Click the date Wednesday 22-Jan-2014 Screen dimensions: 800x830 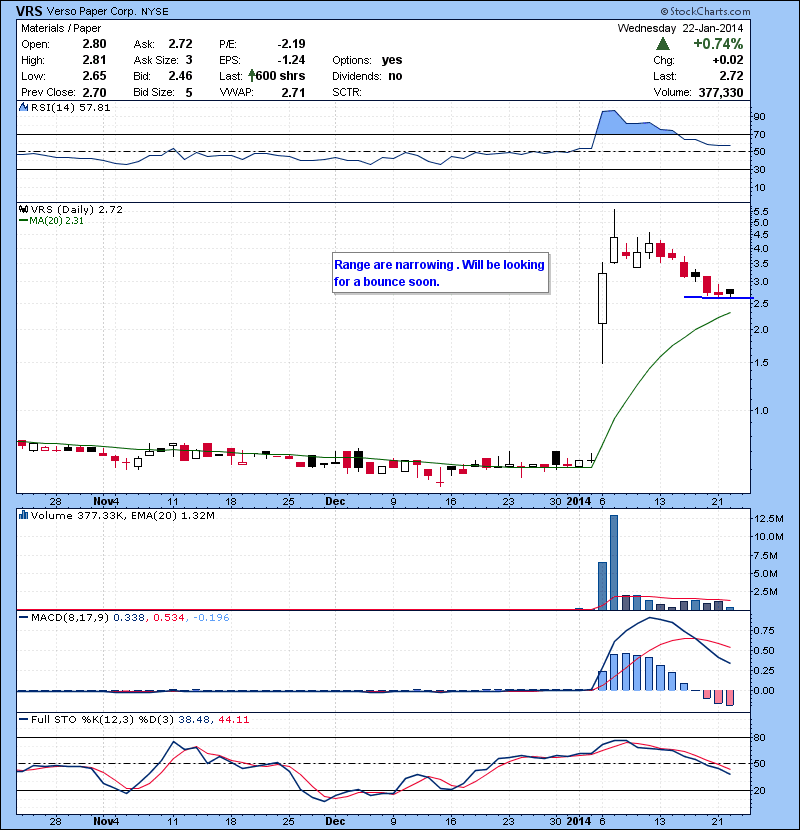[x=680, y=28]
